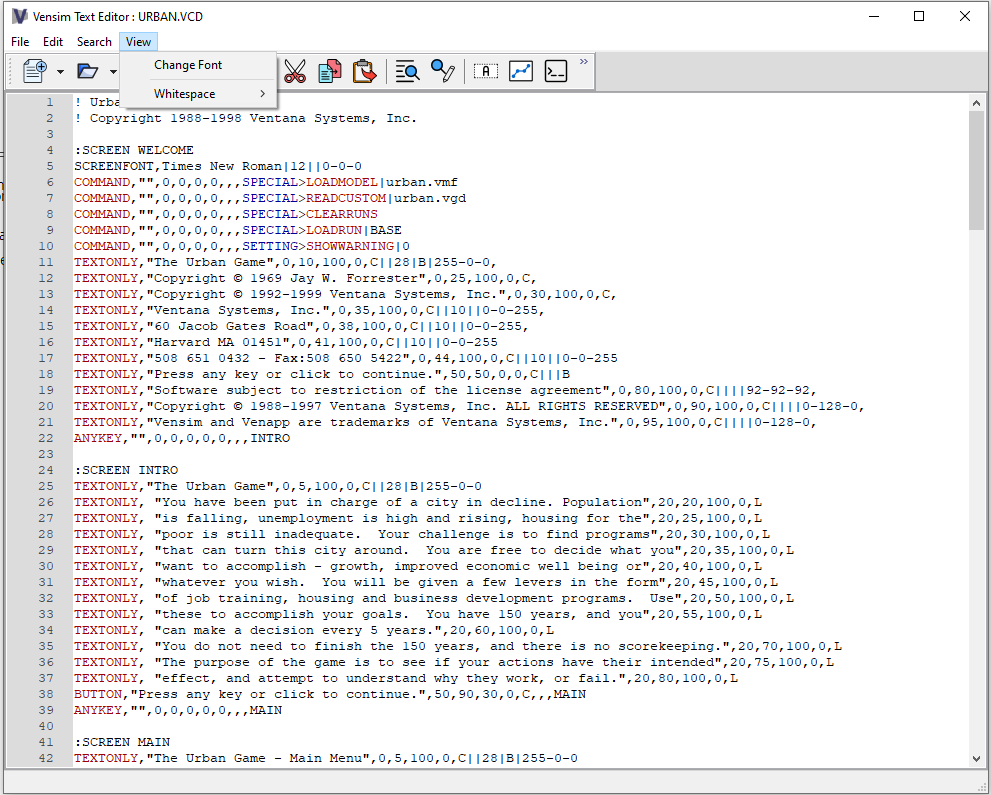This screenshot has height=795, width=991.
Task: Open the File menu
Action: click(20, 42)
